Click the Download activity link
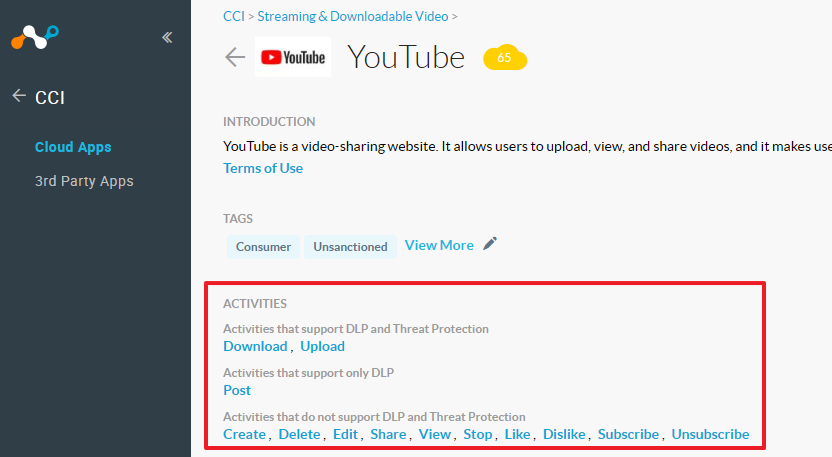The height and width of the screenshot is (457, 832). [255, 346]
